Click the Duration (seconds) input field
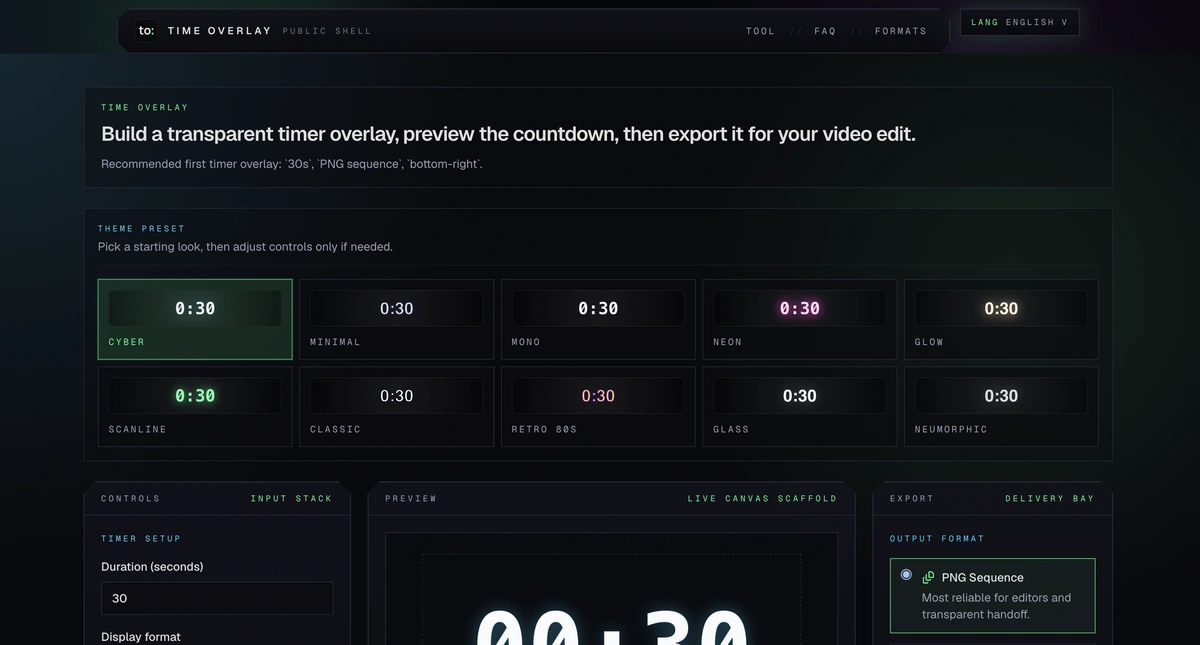Screen dimensions: 1200x645 click(x=217, y=598)
